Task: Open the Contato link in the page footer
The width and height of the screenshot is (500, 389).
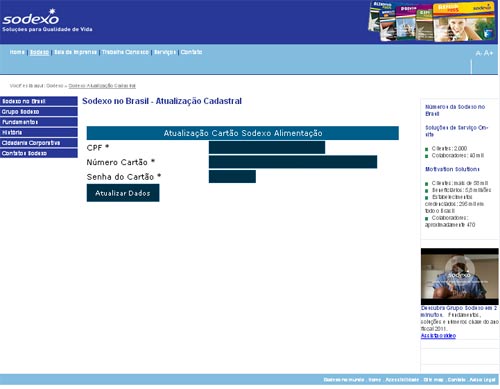Action: click(456, 380)
